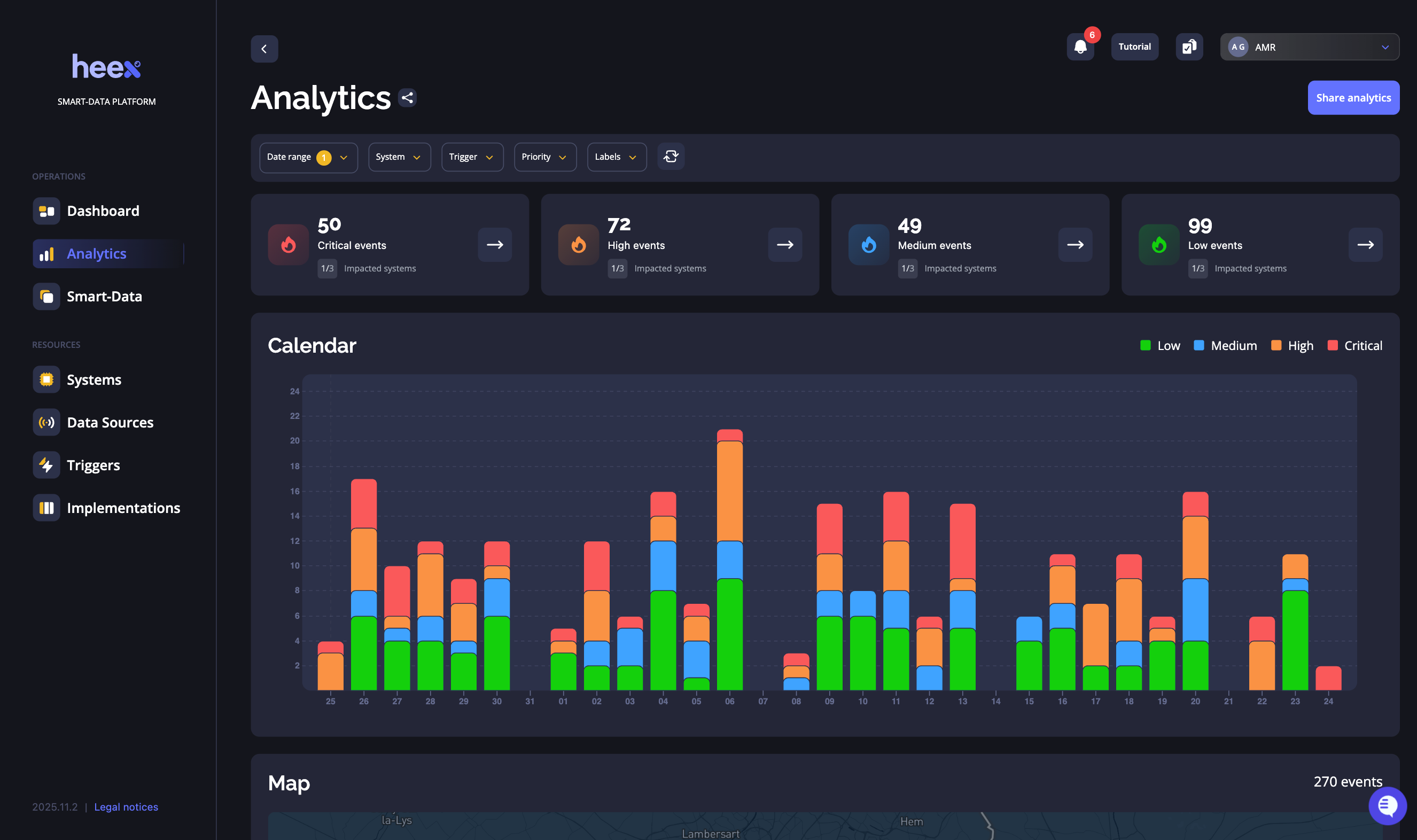Screen dimensions: 1417x840
Task: Open the Date range filter dropdown
Action: [x=308, y=157]
